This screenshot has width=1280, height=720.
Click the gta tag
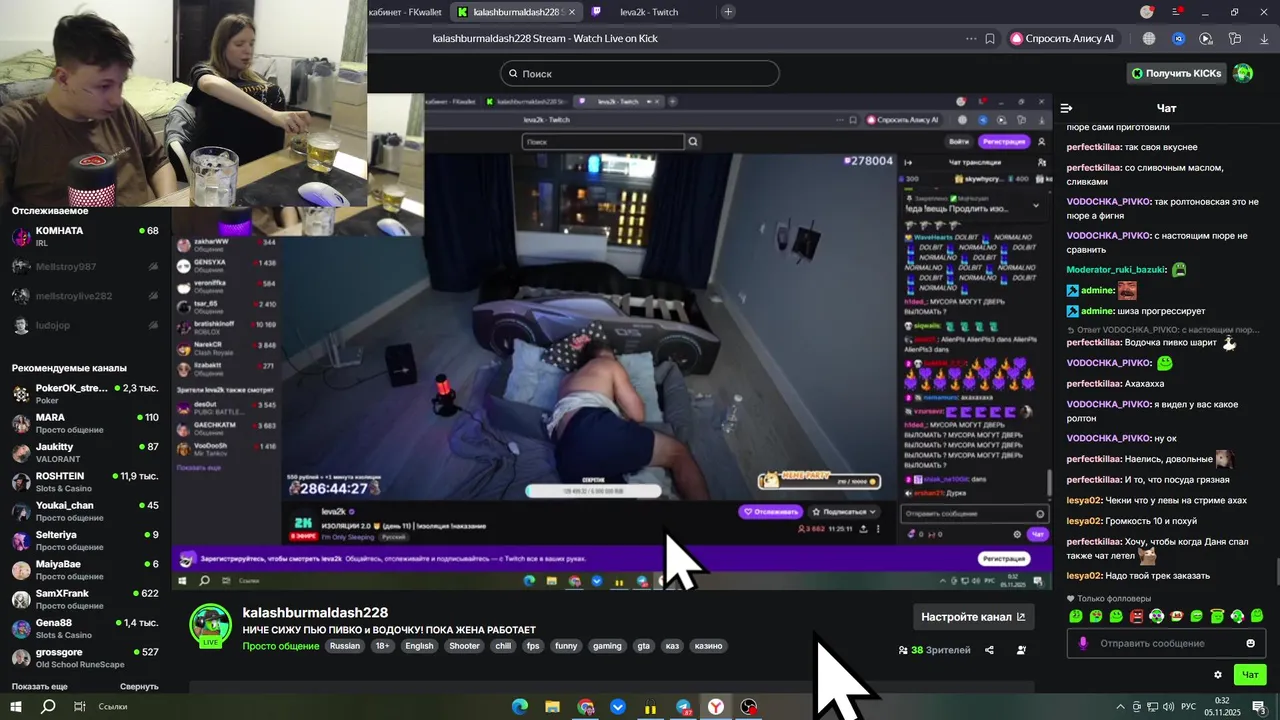click(x=643, y=646)
